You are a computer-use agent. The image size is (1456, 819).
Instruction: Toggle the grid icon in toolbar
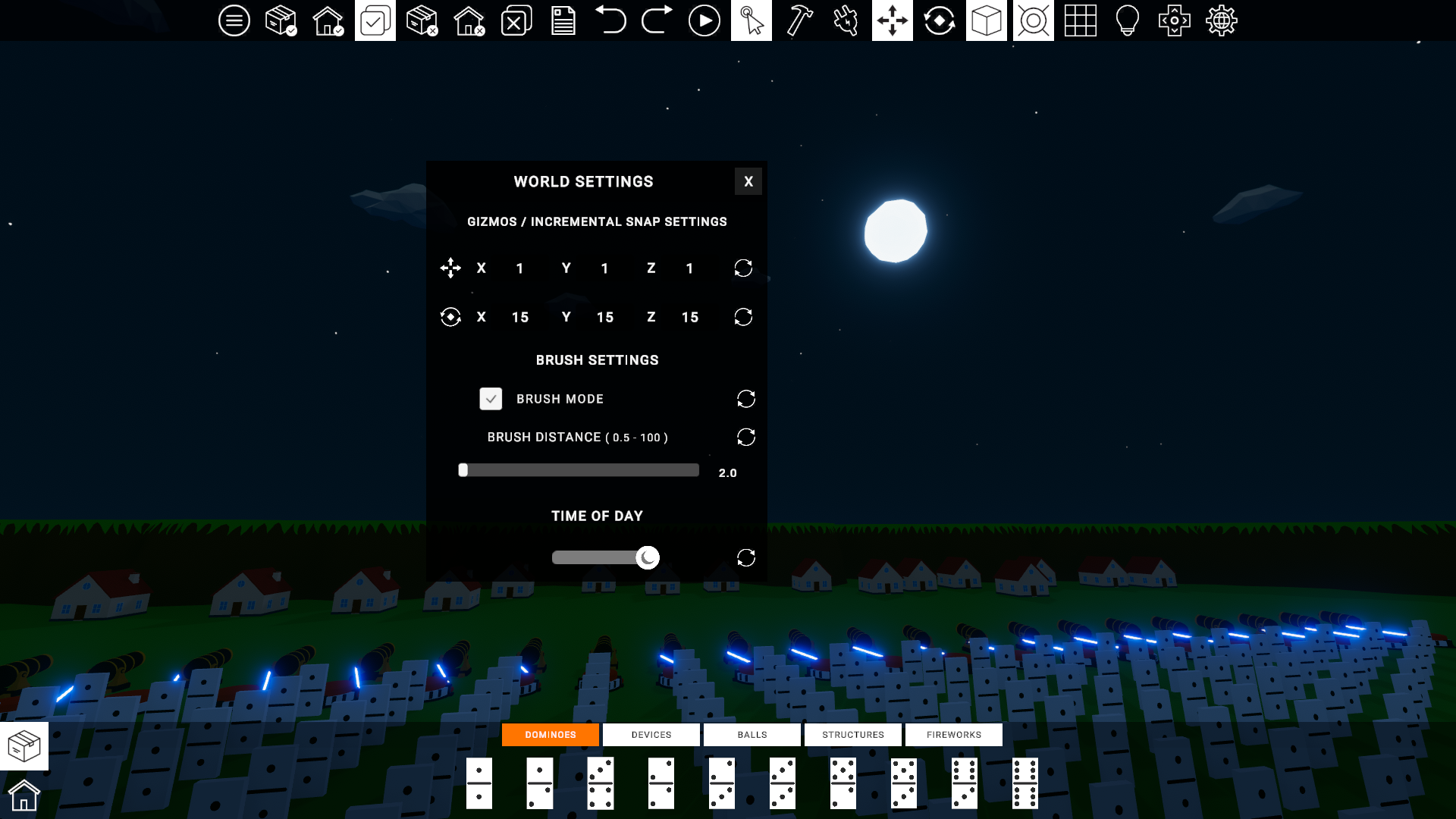pyautogui.click(x=1080, y=20)
